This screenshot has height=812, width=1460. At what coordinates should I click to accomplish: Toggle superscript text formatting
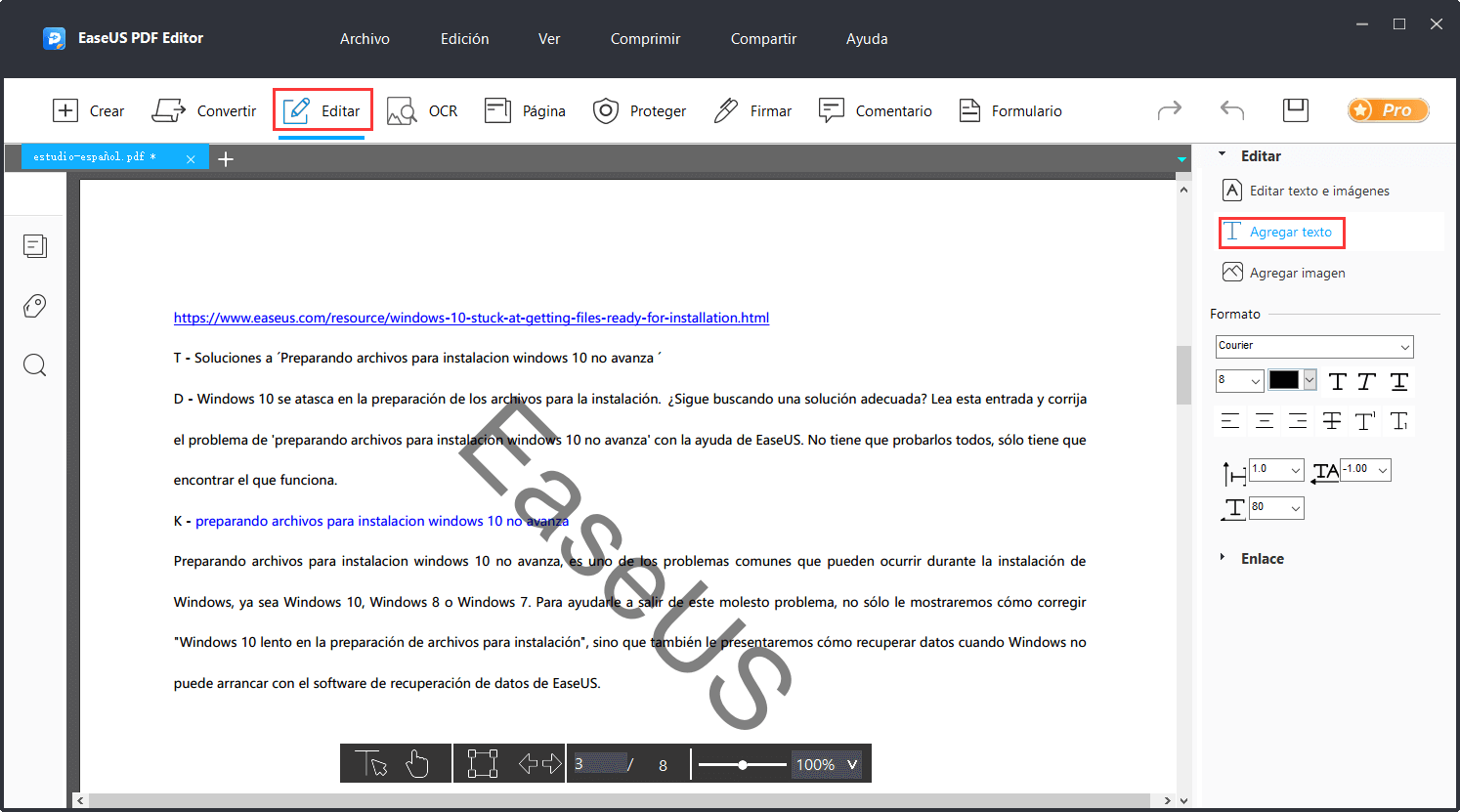tap(1365, 421)
